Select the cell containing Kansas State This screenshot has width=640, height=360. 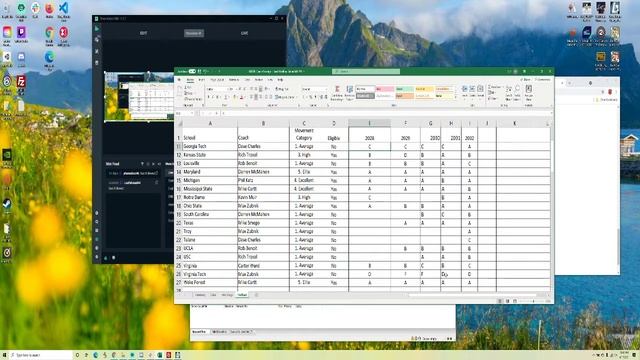[x=210, y=155]
